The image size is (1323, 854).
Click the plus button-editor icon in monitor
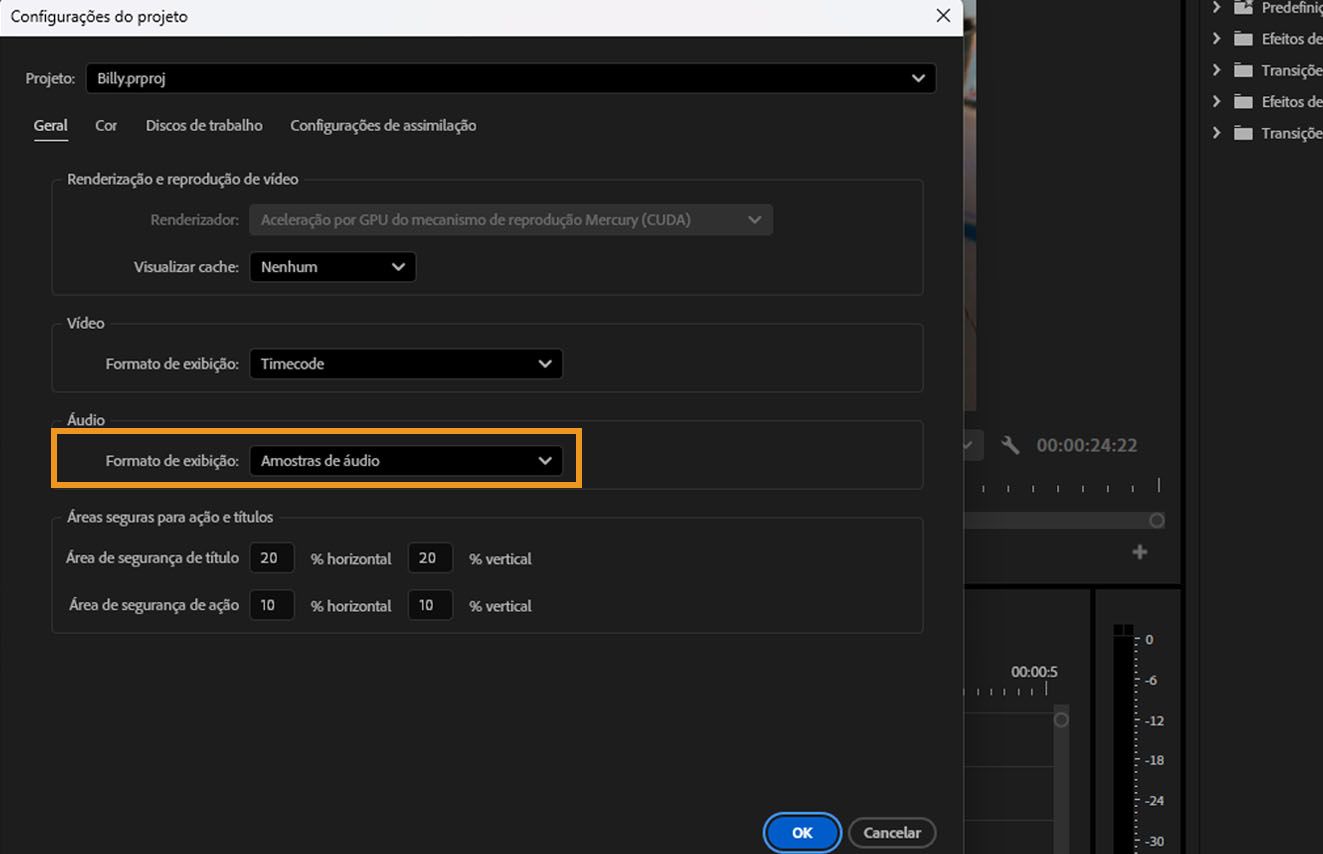pos(1139,551)
